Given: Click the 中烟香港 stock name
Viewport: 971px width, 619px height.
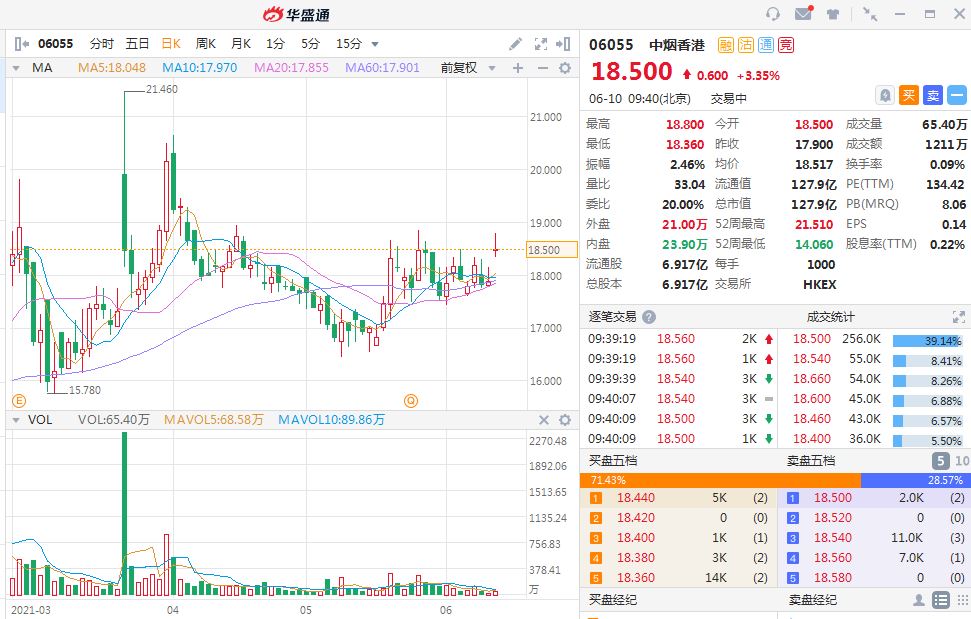Looking at the screenshot, I should [x=677, y=45].
